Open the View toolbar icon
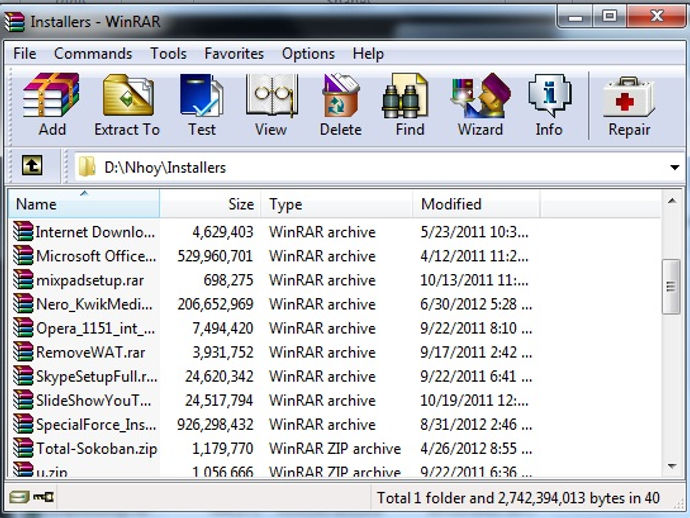This screenshot has height=518, width=690. (x=271, y=96)
